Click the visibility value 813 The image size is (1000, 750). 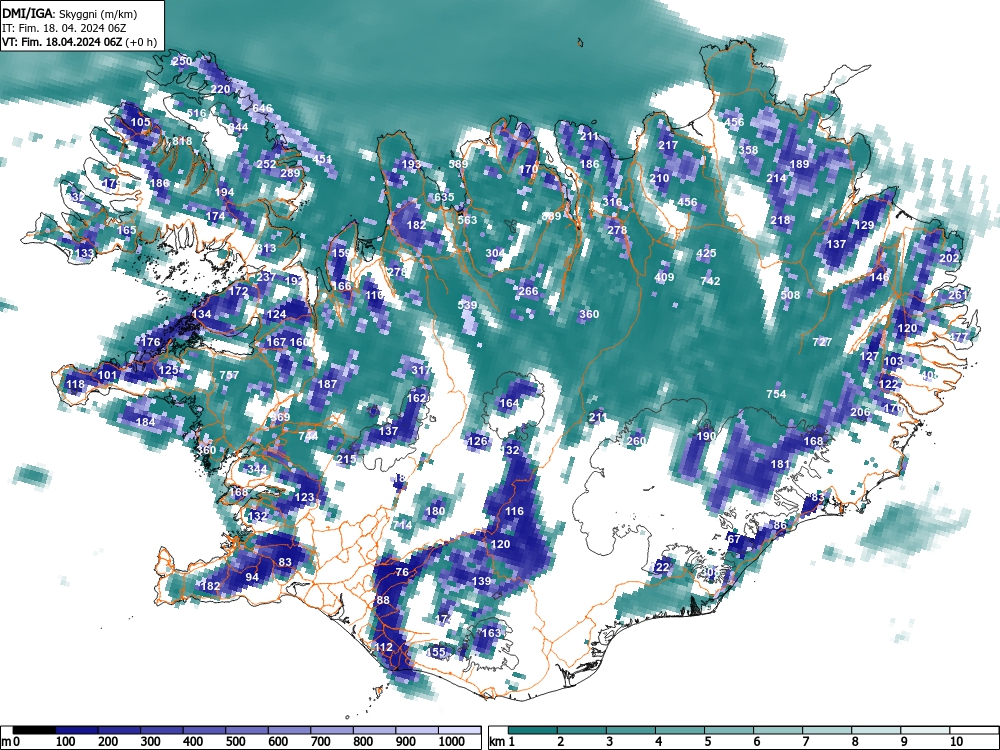coord(267,248)
